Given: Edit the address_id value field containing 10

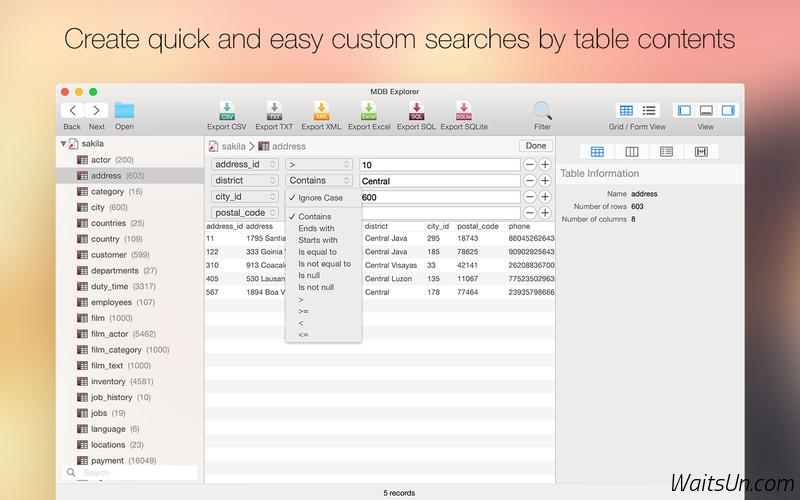Looking at the screenshot, I should coord(440,164).
